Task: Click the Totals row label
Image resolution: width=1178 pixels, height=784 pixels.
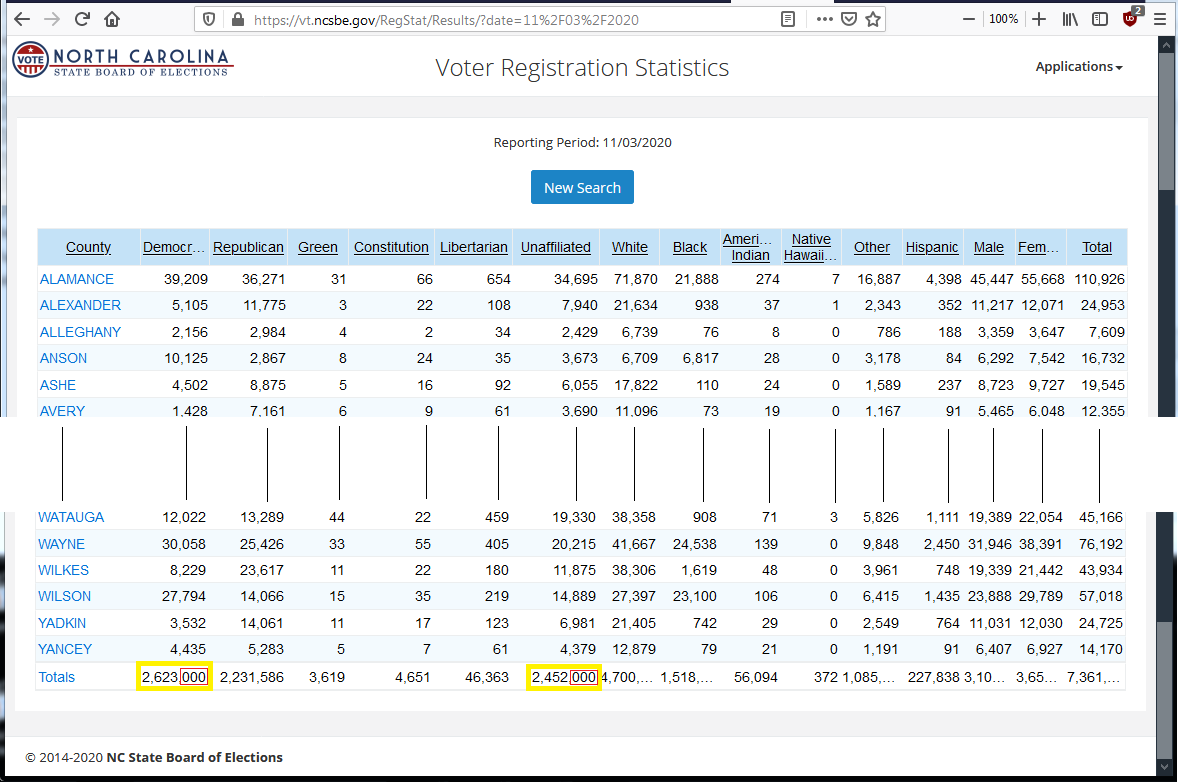Action: point(56,677)
